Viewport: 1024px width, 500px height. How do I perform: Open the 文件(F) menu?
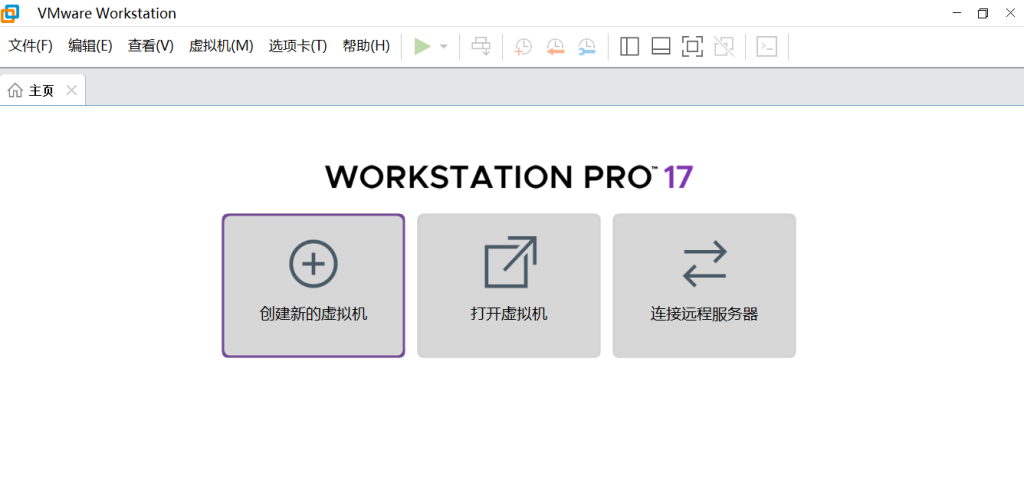pos(30,46)
